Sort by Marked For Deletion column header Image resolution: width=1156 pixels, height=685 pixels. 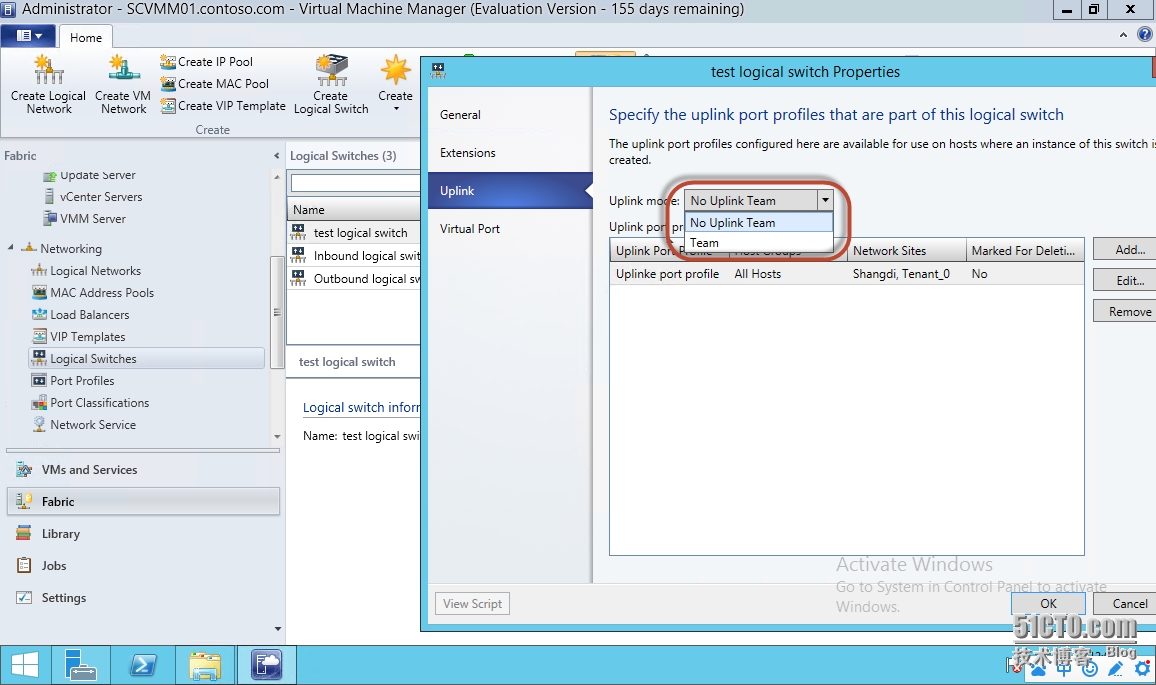coord(1025,251)
